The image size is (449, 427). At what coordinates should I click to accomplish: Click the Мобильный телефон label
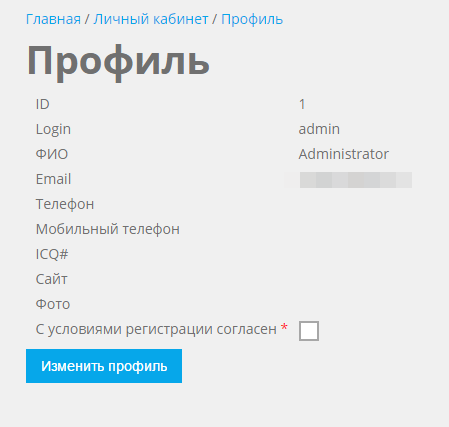tap(108, 229)
